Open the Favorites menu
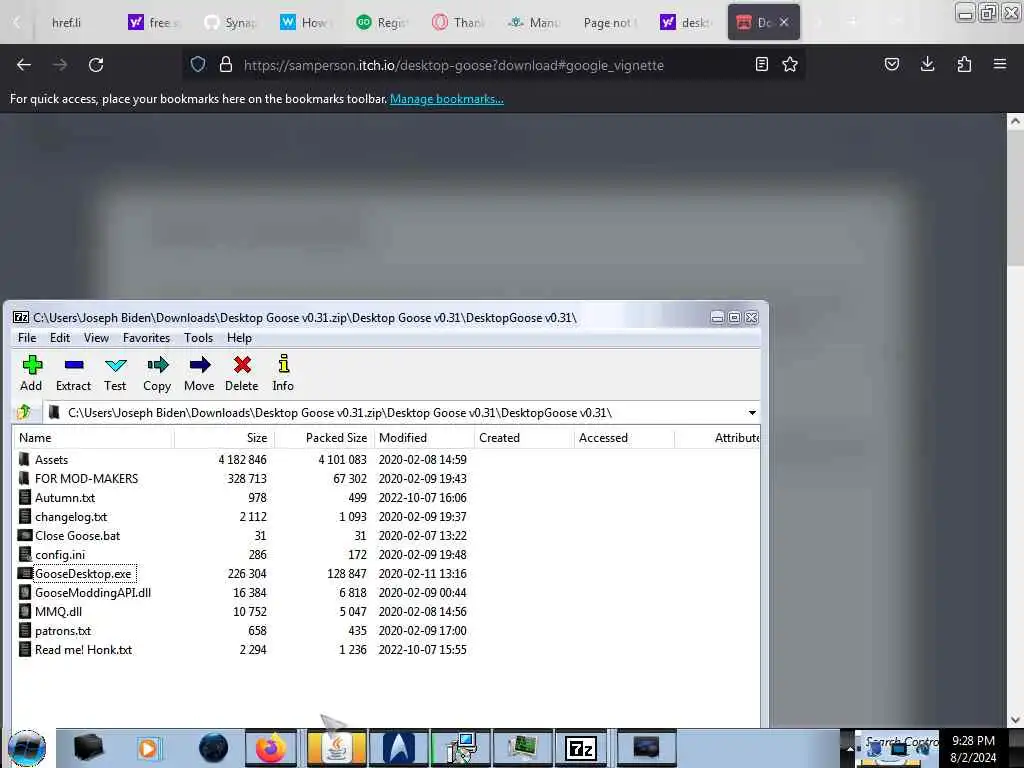Image resolution: width=1024 pixels, height=768 pixels. coord(146,338)
